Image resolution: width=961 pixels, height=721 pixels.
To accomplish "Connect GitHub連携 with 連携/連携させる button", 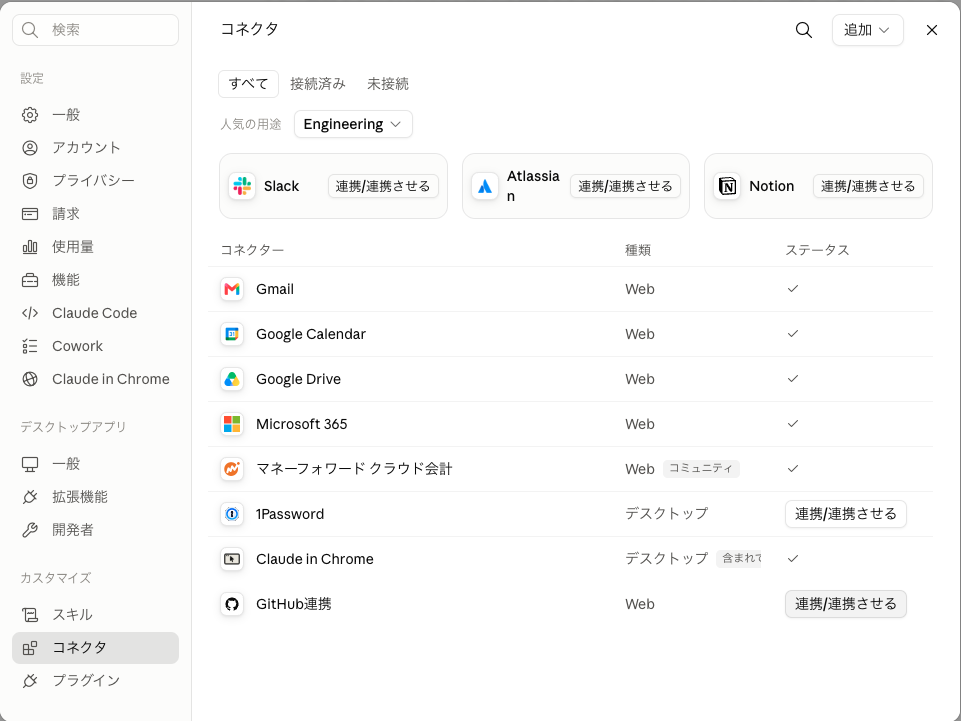I will click(x=845, y=604).
